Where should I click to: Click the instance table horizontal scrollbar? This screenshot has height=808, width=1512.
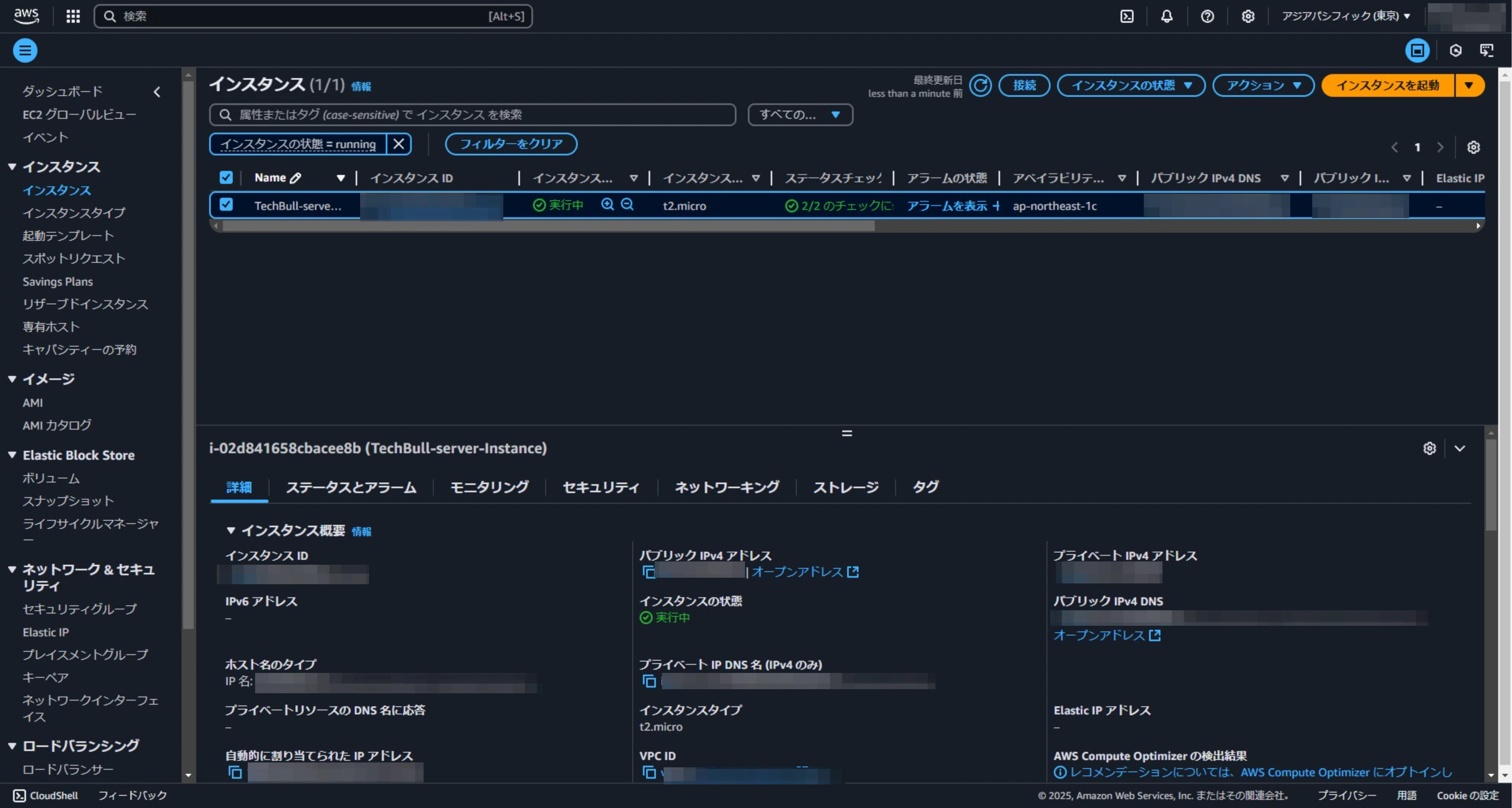549,226
